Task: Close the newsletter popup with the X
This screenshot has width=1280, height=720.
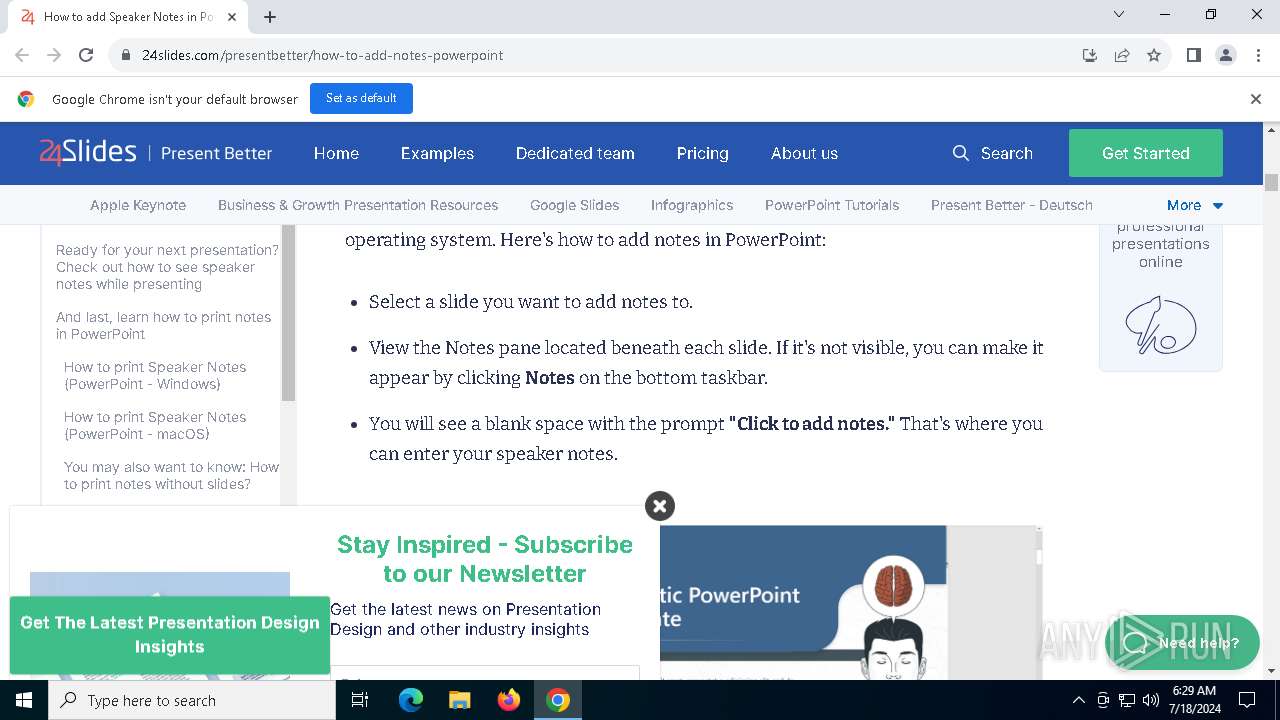Action: tap(660, 506)
